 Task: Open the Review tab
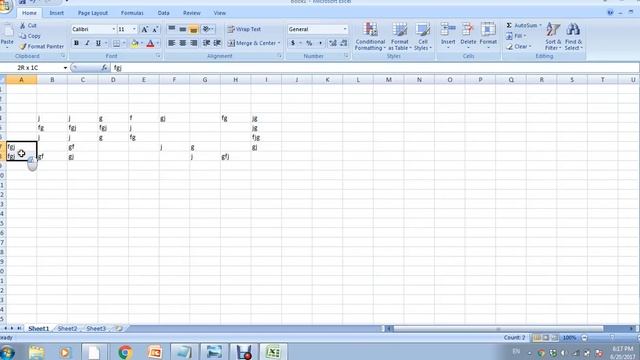tap(191, 13)
